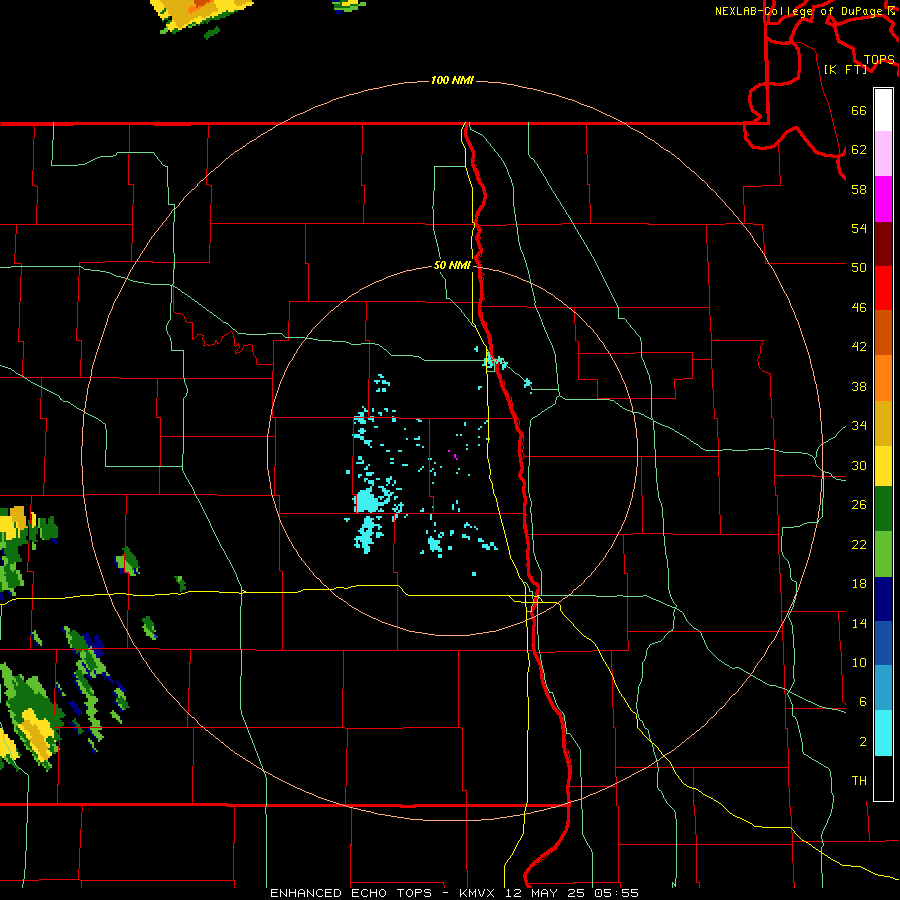Click the white swatch at top of legend
This screenshot has height=900, width=900.
click(x=883, y=110)
